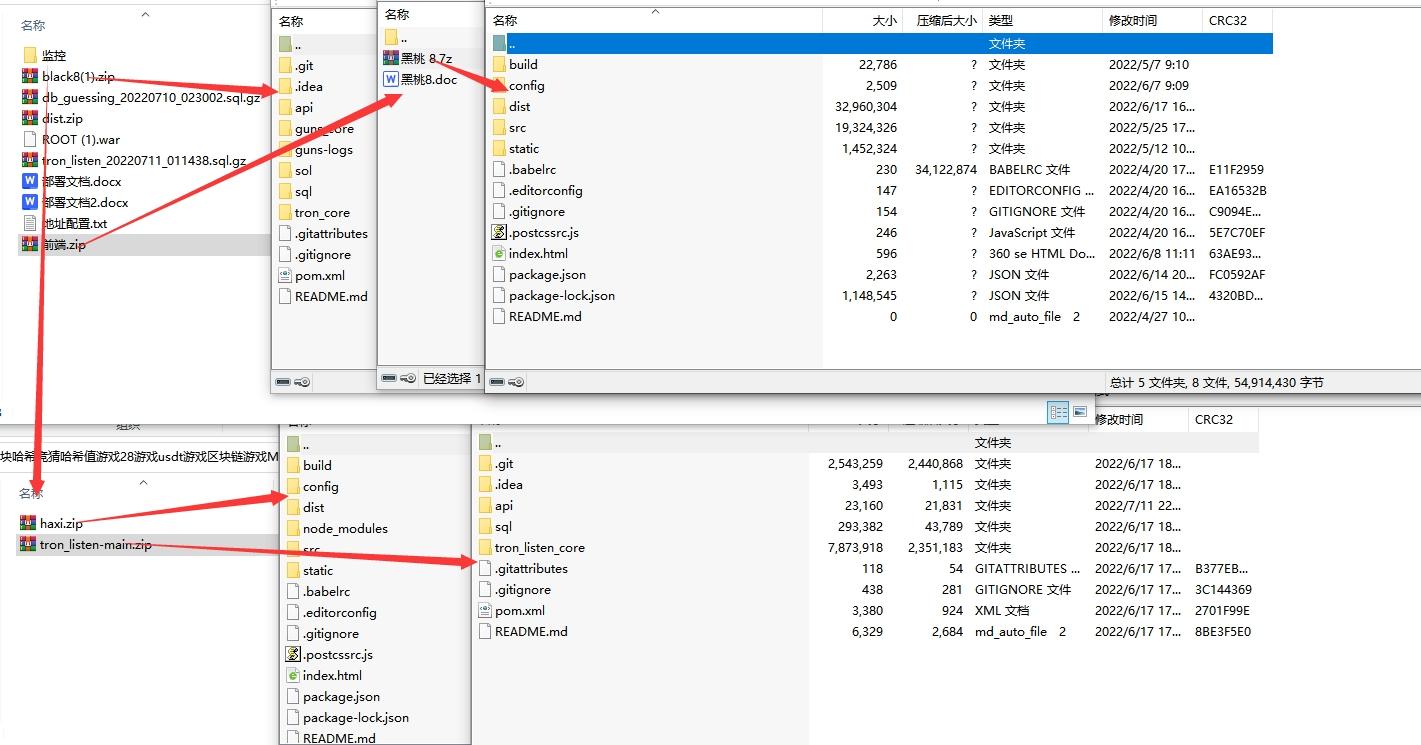This screenshot has width=1421, height=745.
Task: Toggle sort chevron above 名称 in the 监控 pane
Action: (145, 15)
